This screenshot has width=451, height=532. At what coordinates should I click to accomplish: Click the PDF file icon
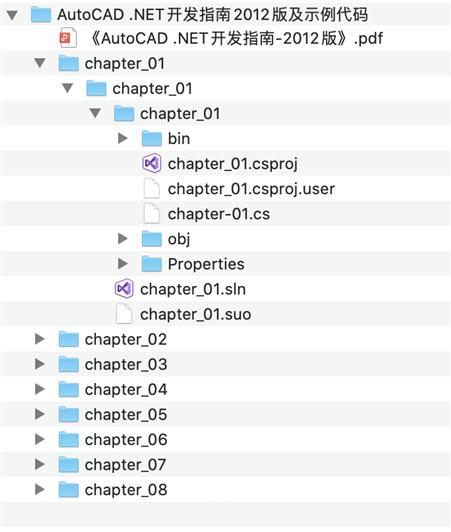[x=68, y=38]
